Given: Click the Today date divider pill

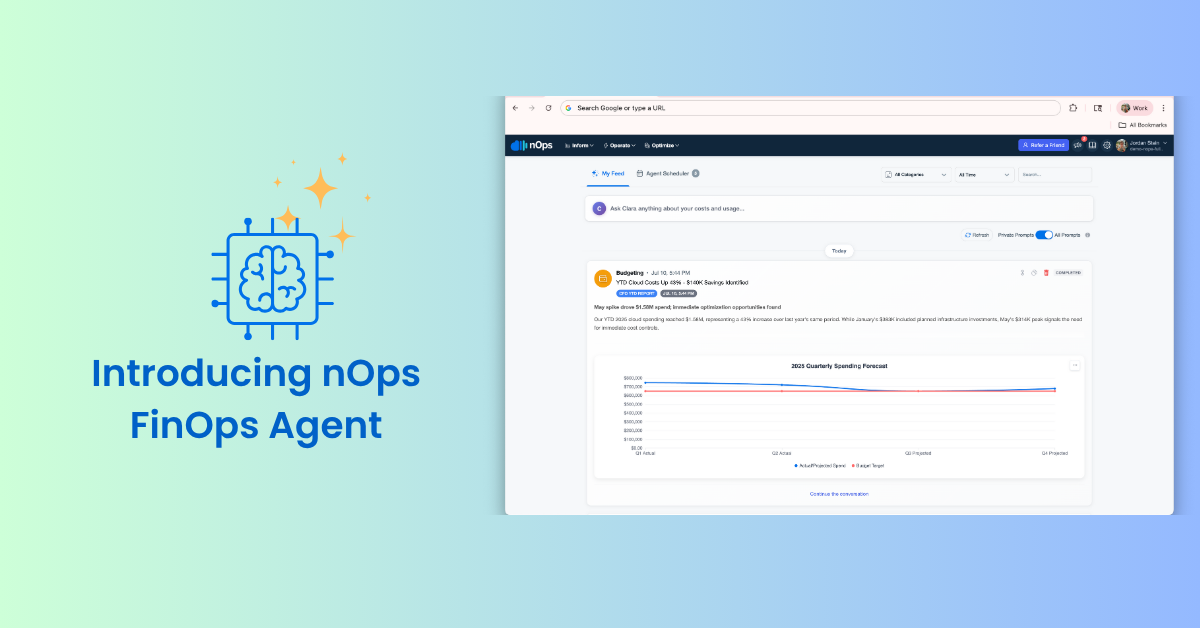Looking at the screenshot, I should [839, 251].
